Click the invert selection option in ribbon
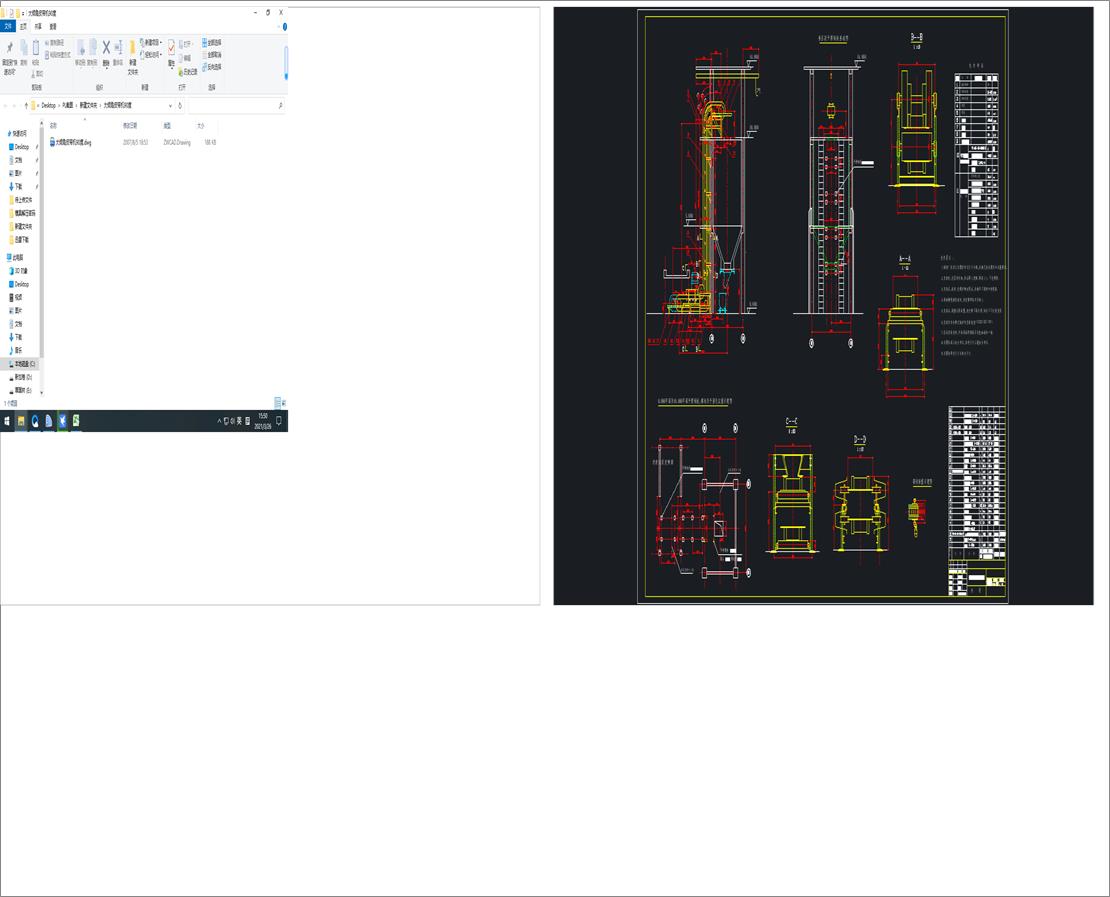 tap(212, 67)
